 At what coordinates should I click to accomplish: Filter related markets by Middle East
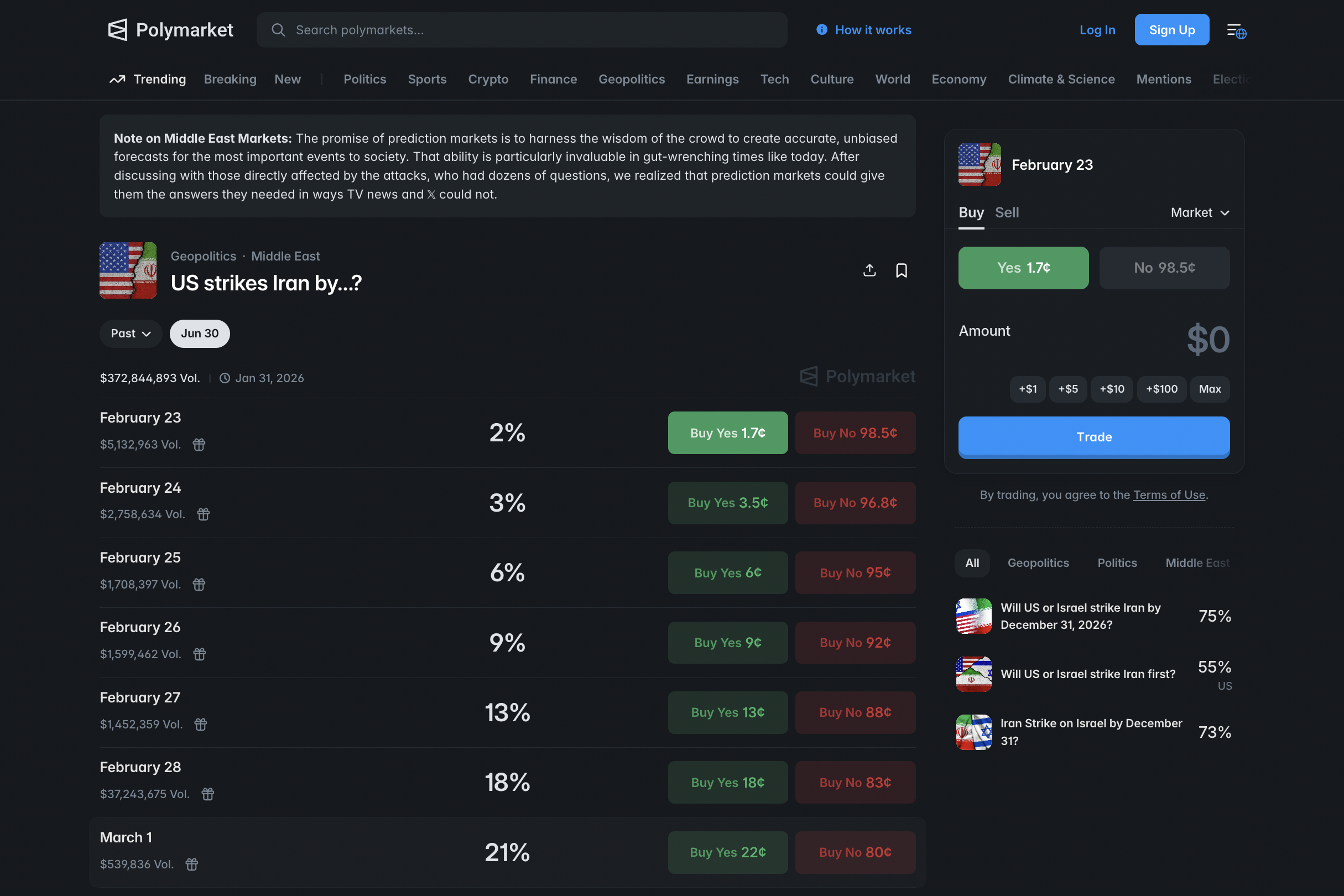(1196, 563)
